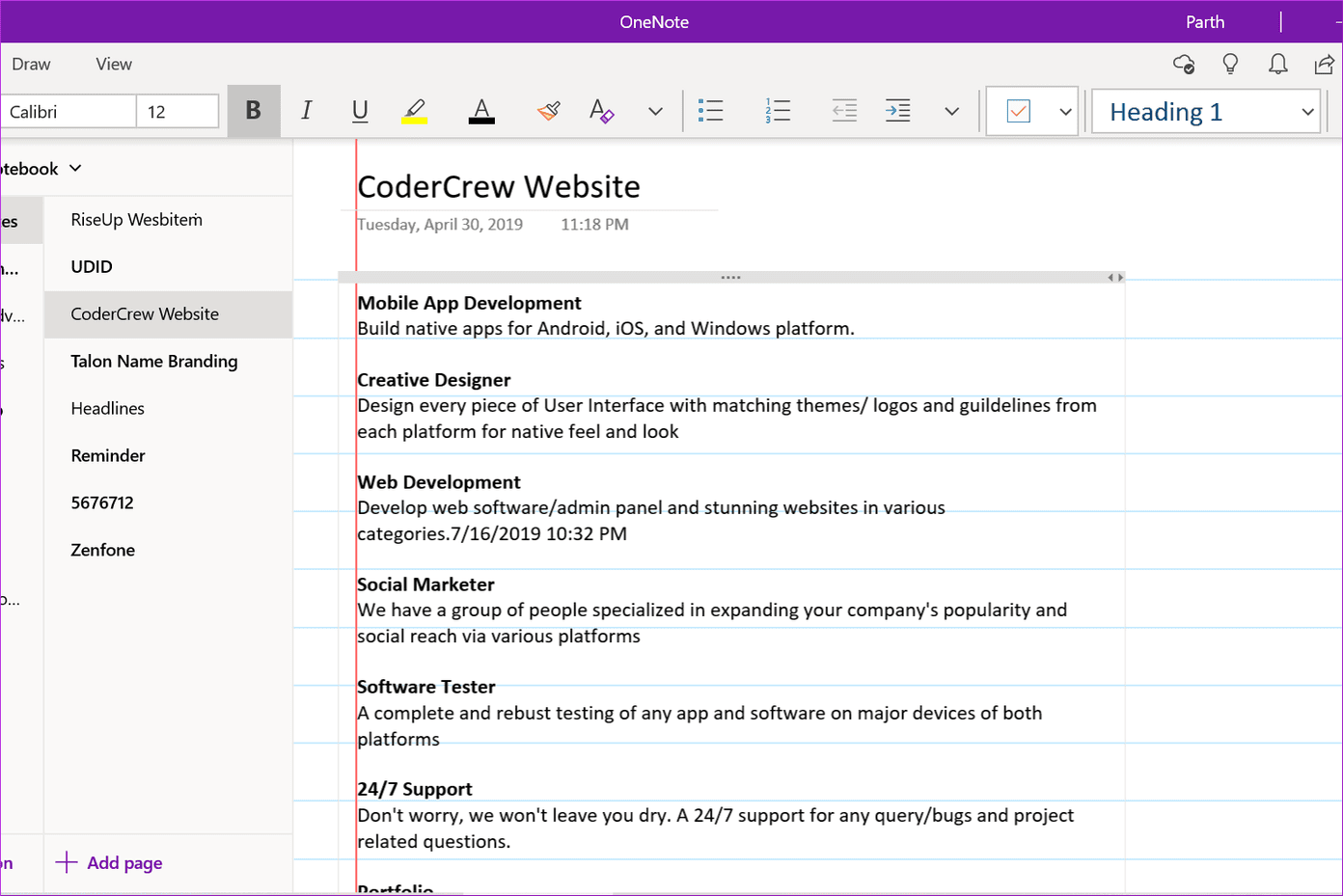Image resolution: width=1343 pixels, height=896 pixels.
Task: Click the Add page button
Action: tap(109, 863)
